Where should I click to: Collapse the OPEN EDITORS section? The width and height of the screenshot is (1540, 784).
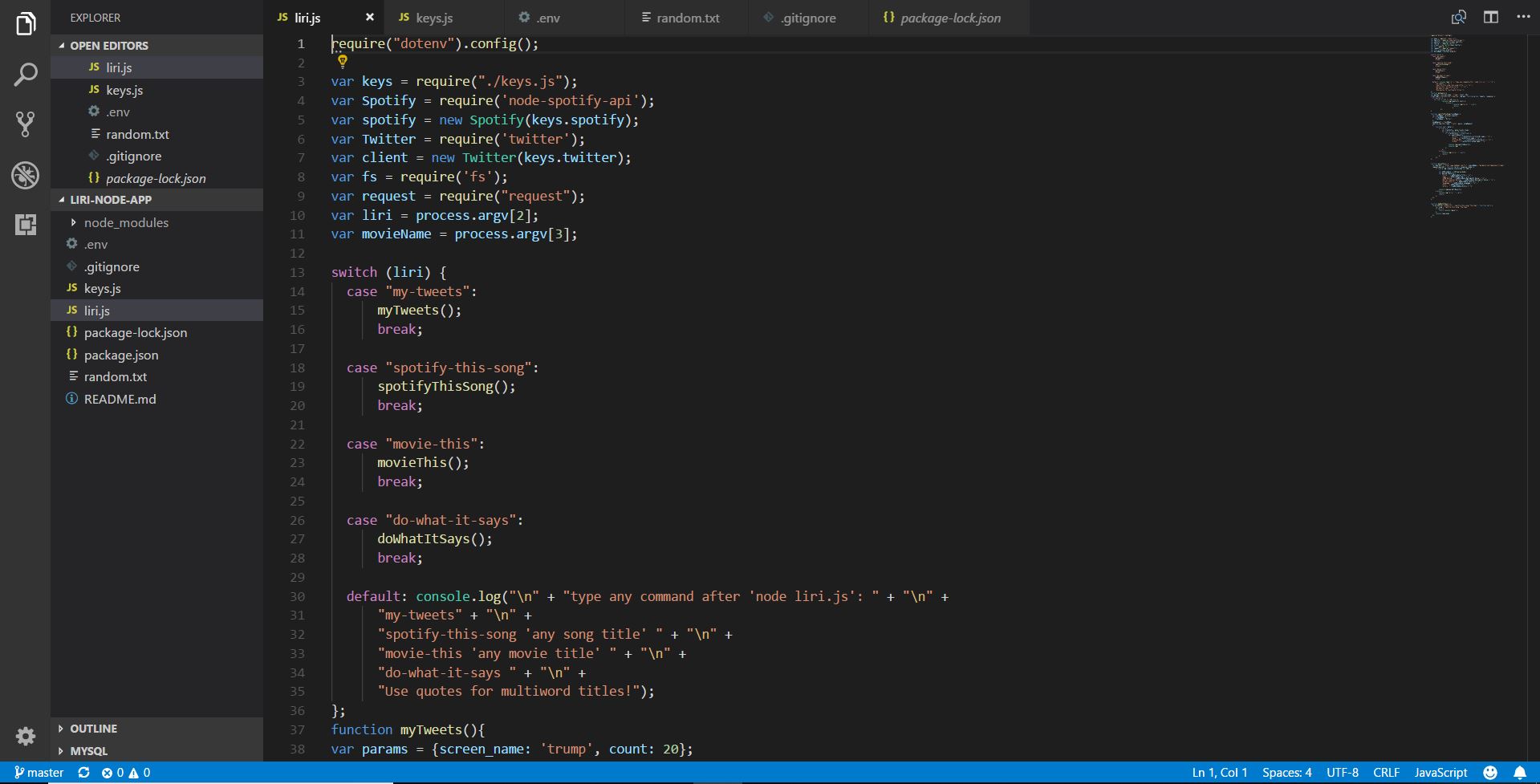tap(108, 46)
